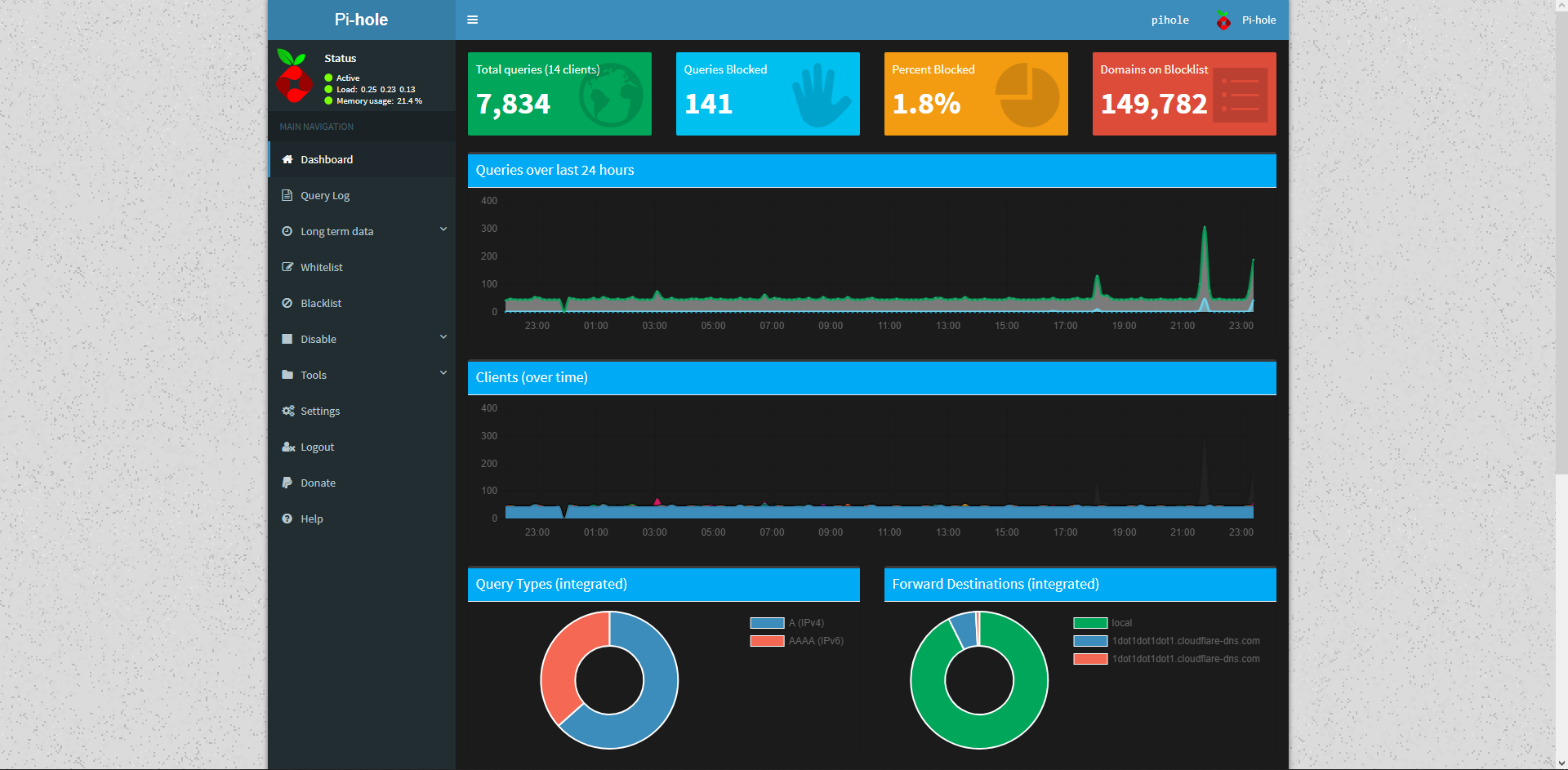The width and height of the screenshot is (1568, 770).
Task: Click the blue cloudflare-dns legend color swatch
Action: tap(1090, 641)
